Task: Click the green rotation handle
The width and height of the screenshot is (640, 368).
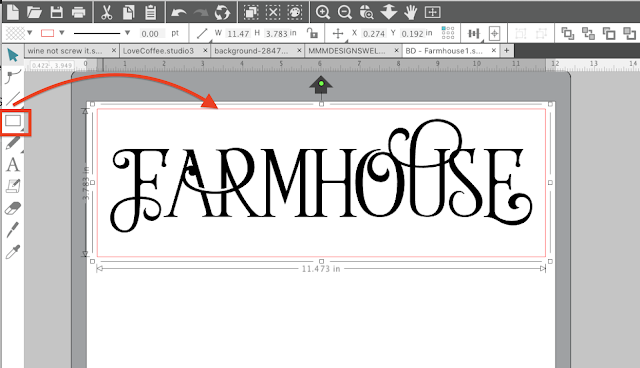Action: 321,84
